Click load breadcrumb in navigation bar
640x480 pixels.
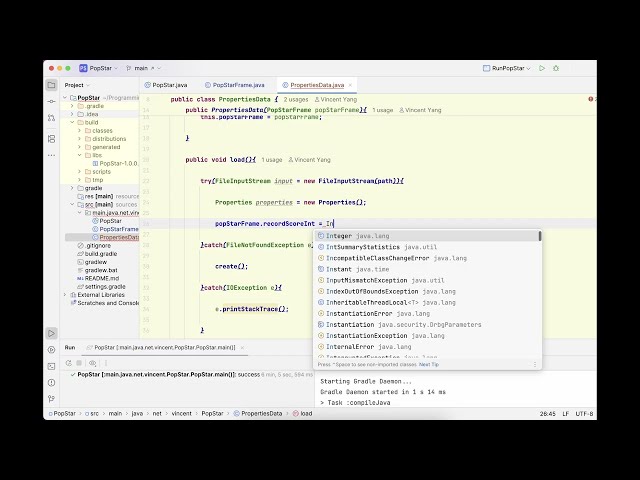pos(302,413)
